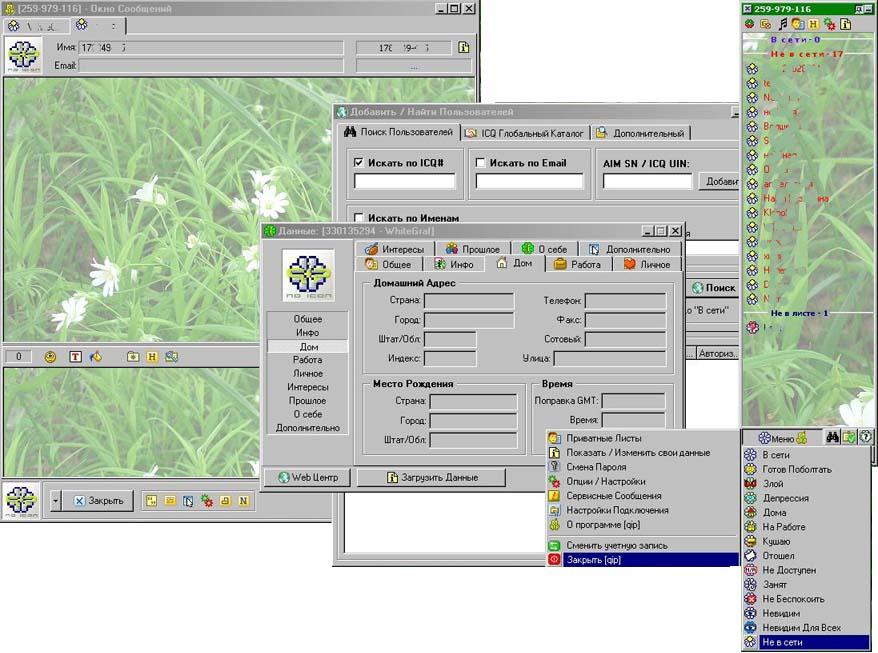Select О себе in the Данные left sidebar list

tap(307, 414)
